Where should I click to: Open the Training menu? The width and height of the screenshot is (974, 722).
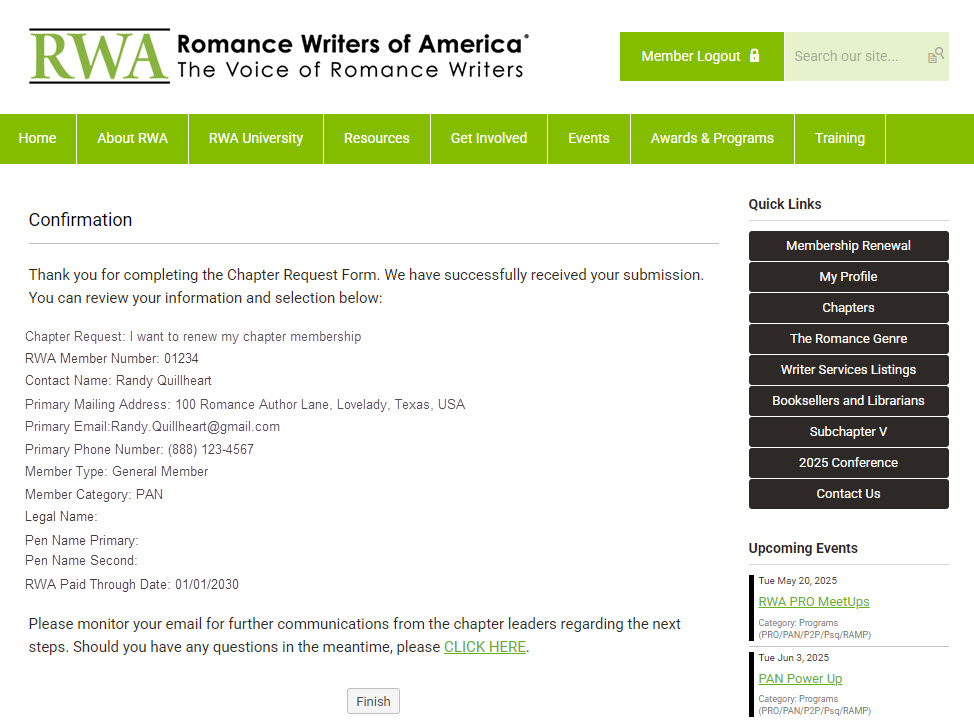pos(840,139)
